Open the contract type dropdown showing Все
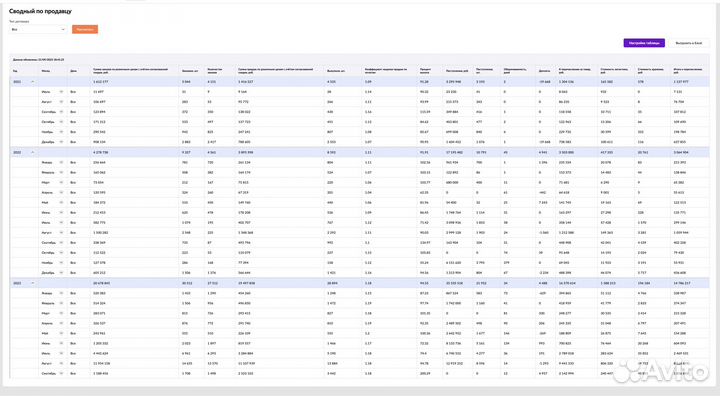This screenshot has width=720, height=396. point(38,29)
